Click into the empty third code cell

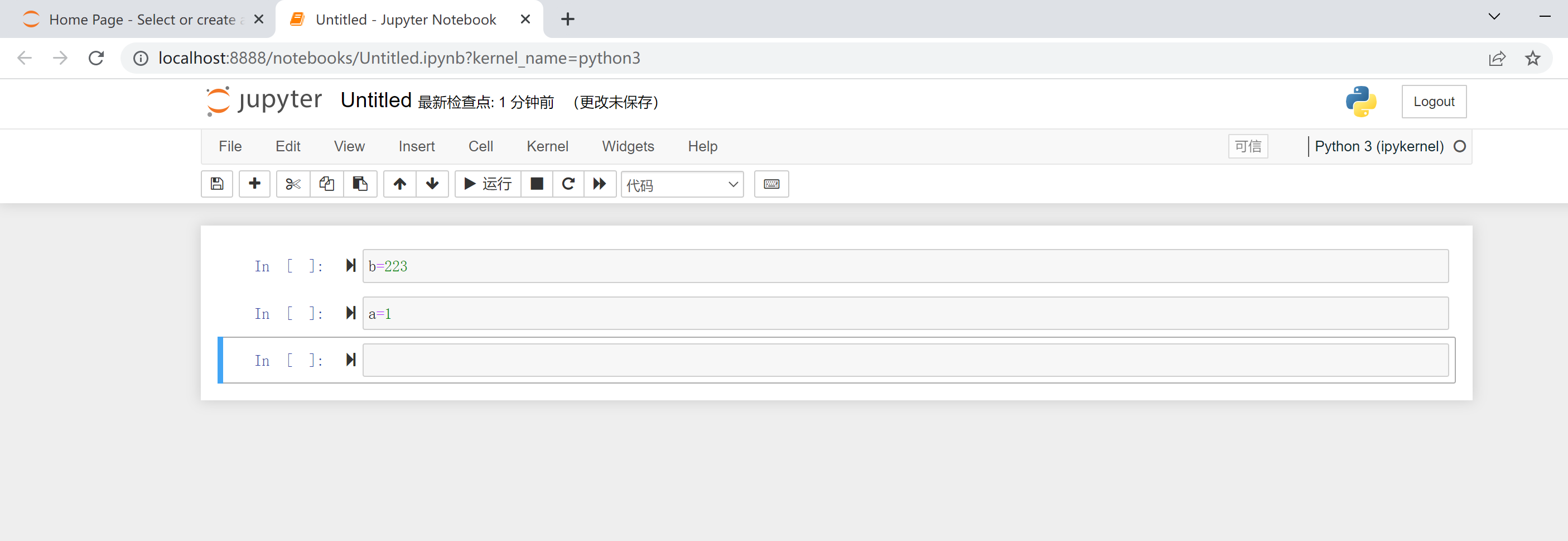point(906,361)
